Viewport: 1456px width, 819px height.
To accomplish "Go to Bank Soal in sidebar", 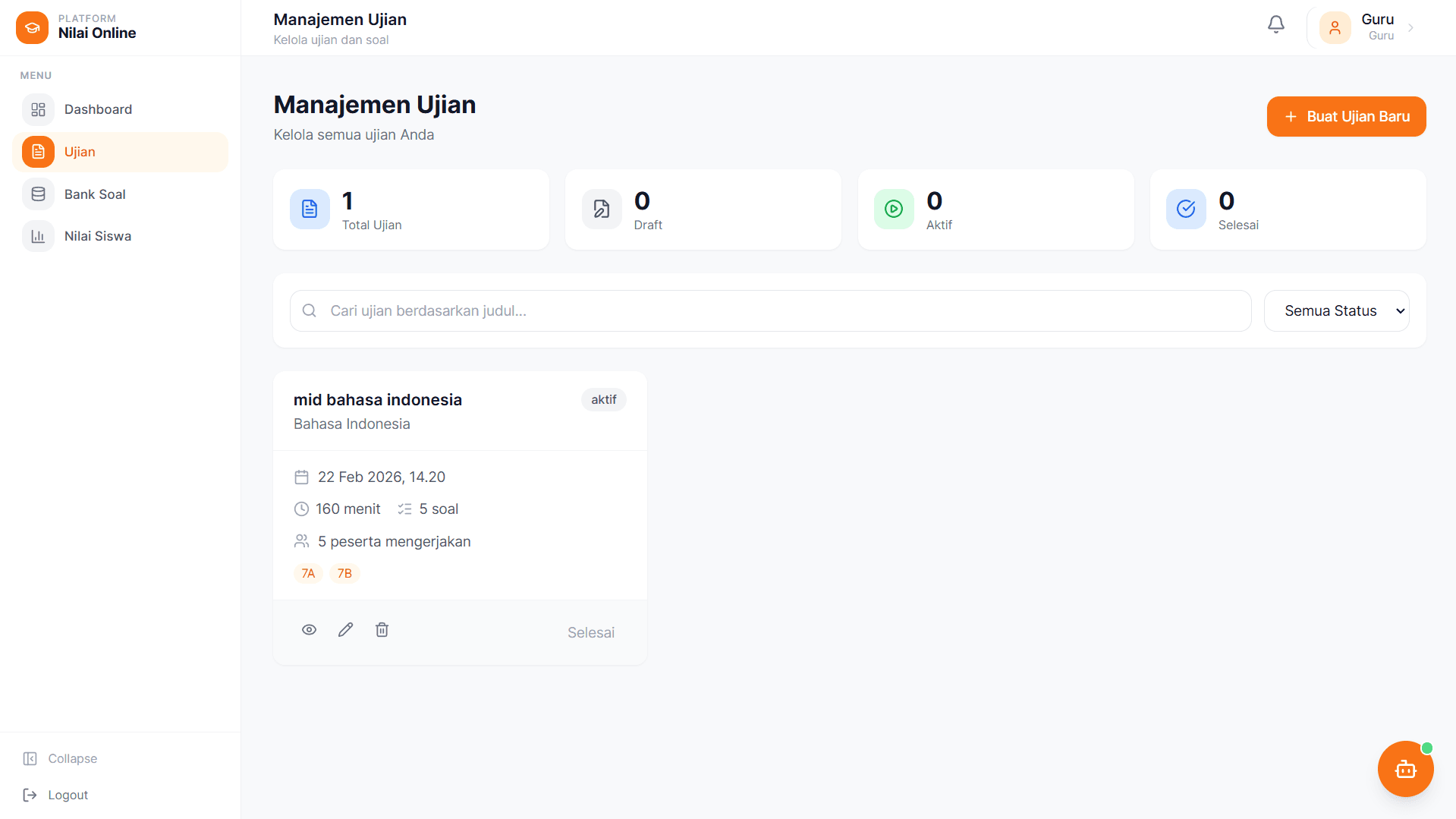I will [x=95, y=194].
